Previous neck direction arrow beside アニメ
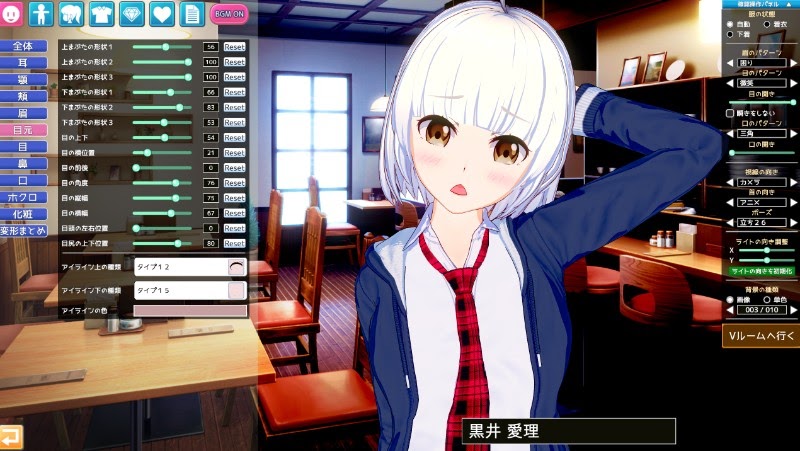 point(730,203)
